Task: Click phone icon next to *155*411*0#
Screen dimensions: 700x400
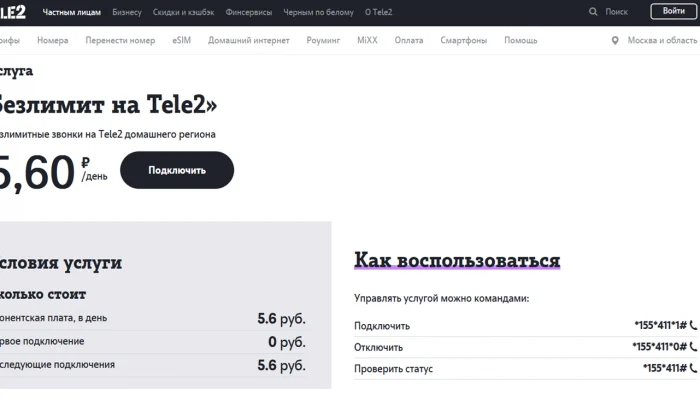Action: (x=693, y=346)
